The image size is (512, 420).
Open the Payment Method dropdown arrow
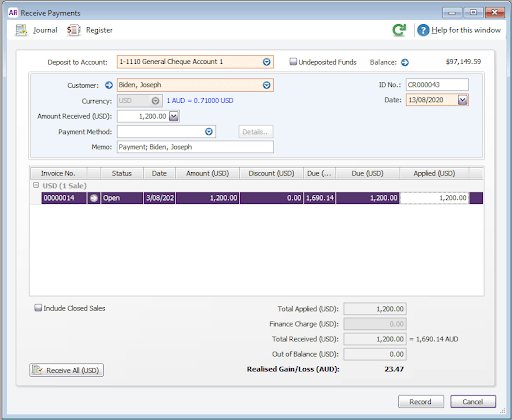point(209,132)
